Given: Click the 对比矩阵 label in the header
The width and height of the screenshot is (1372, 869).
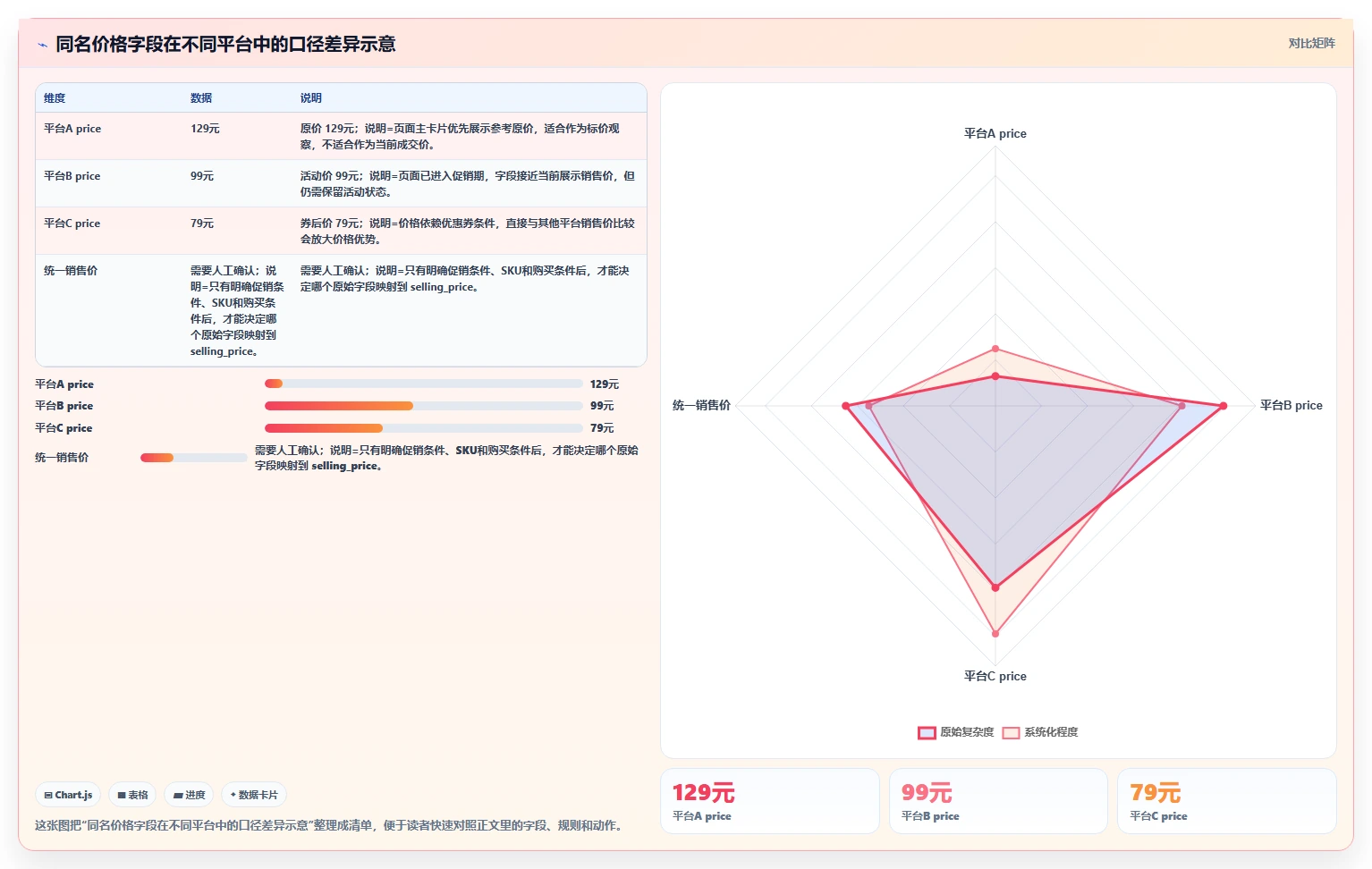Looking at the screenshot, I should coord(1311,43).
